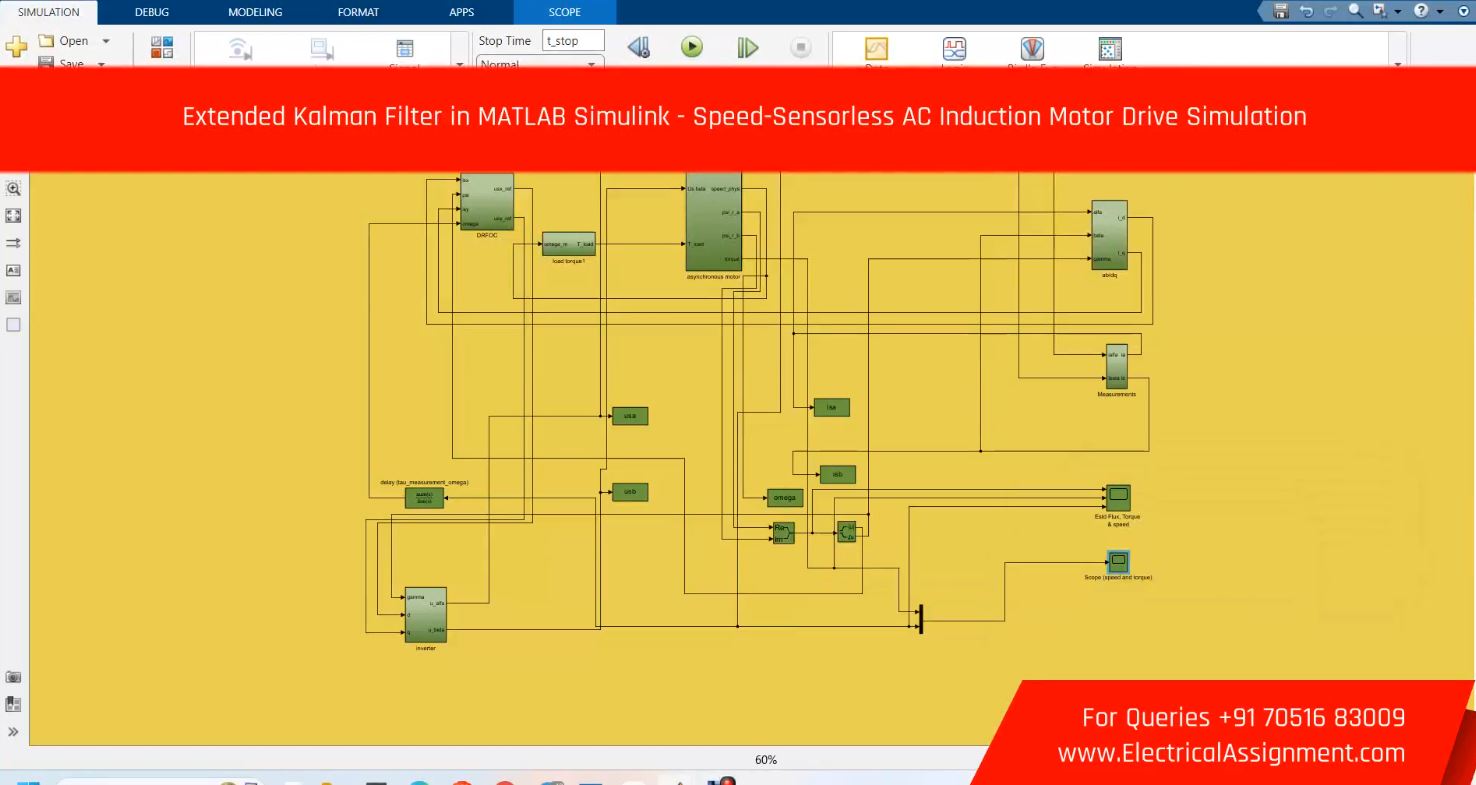This screenshot has height=785, width=1476.
Task: Select the asynchronous motor block
Action: (713, 222)
